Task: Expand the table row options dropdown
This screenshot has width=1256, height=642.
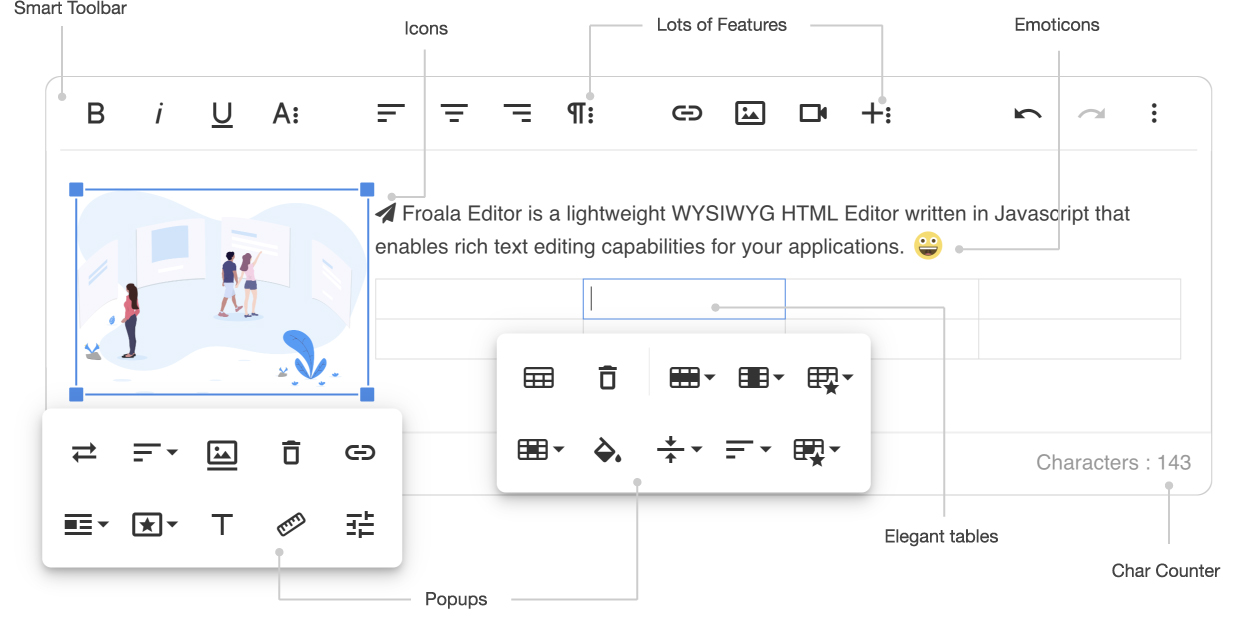Action: pyautogui.click(x=691, y=377)
